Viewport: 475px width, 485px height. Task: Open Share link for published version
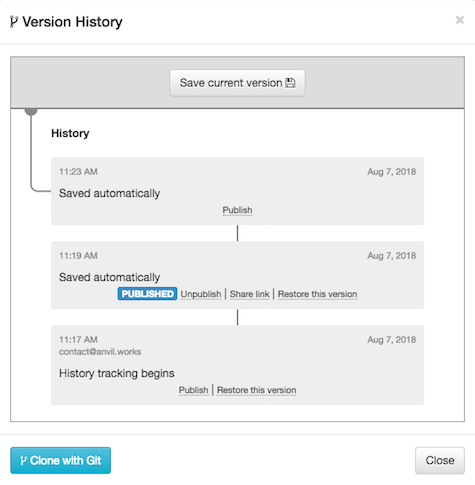pyautogui.click(x=249, y=294)
